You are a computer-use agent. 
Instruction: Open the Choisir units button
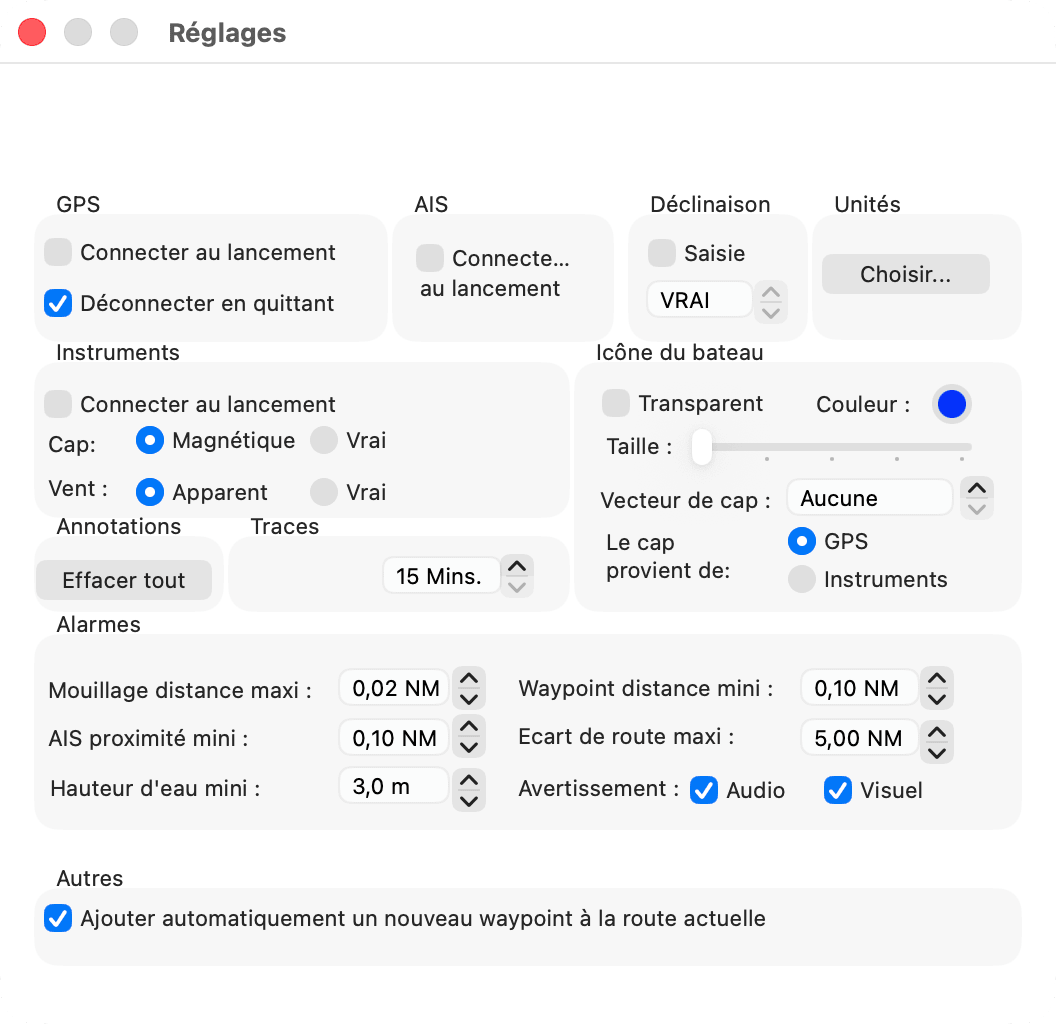point(906,274)
